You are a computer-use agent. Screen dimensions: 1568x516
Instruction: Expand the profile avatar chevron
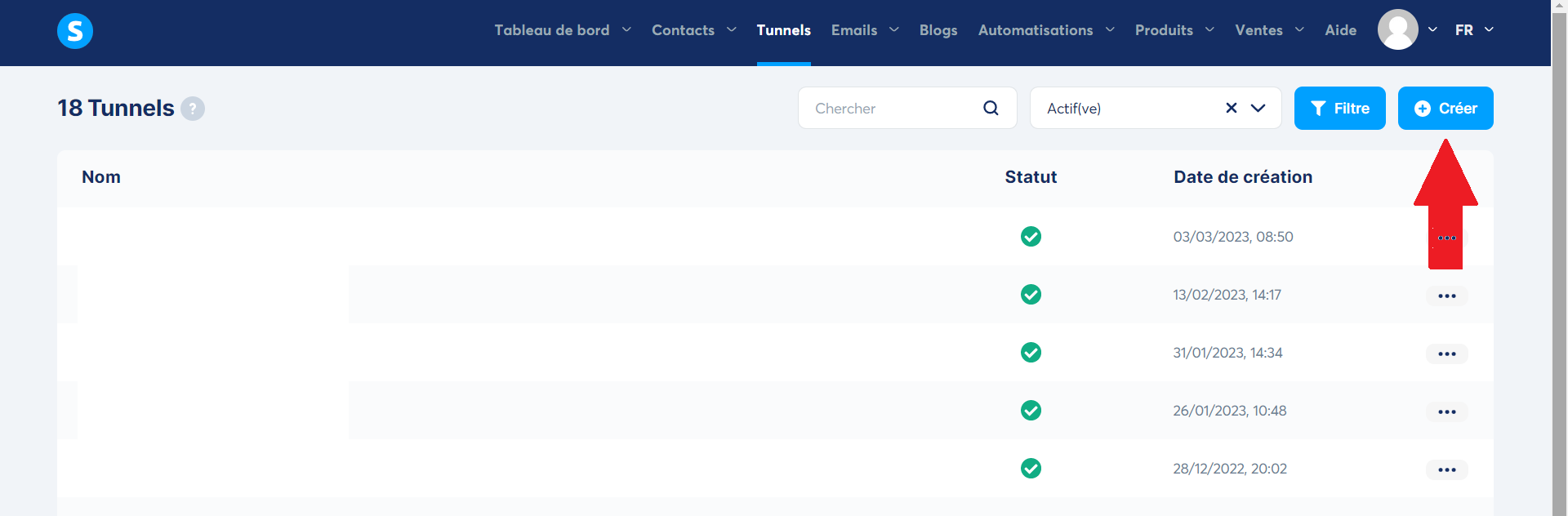pyautogui.click(x=1432, y=29)
